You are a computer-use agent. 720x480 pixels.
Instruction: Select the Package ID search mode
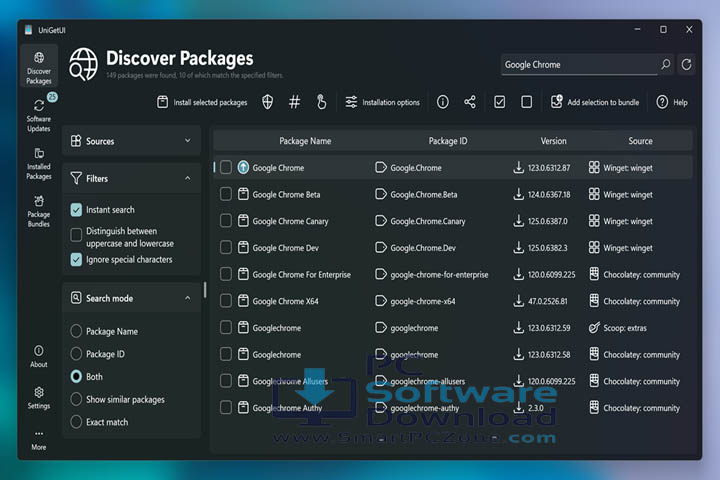tap(76, 354)
